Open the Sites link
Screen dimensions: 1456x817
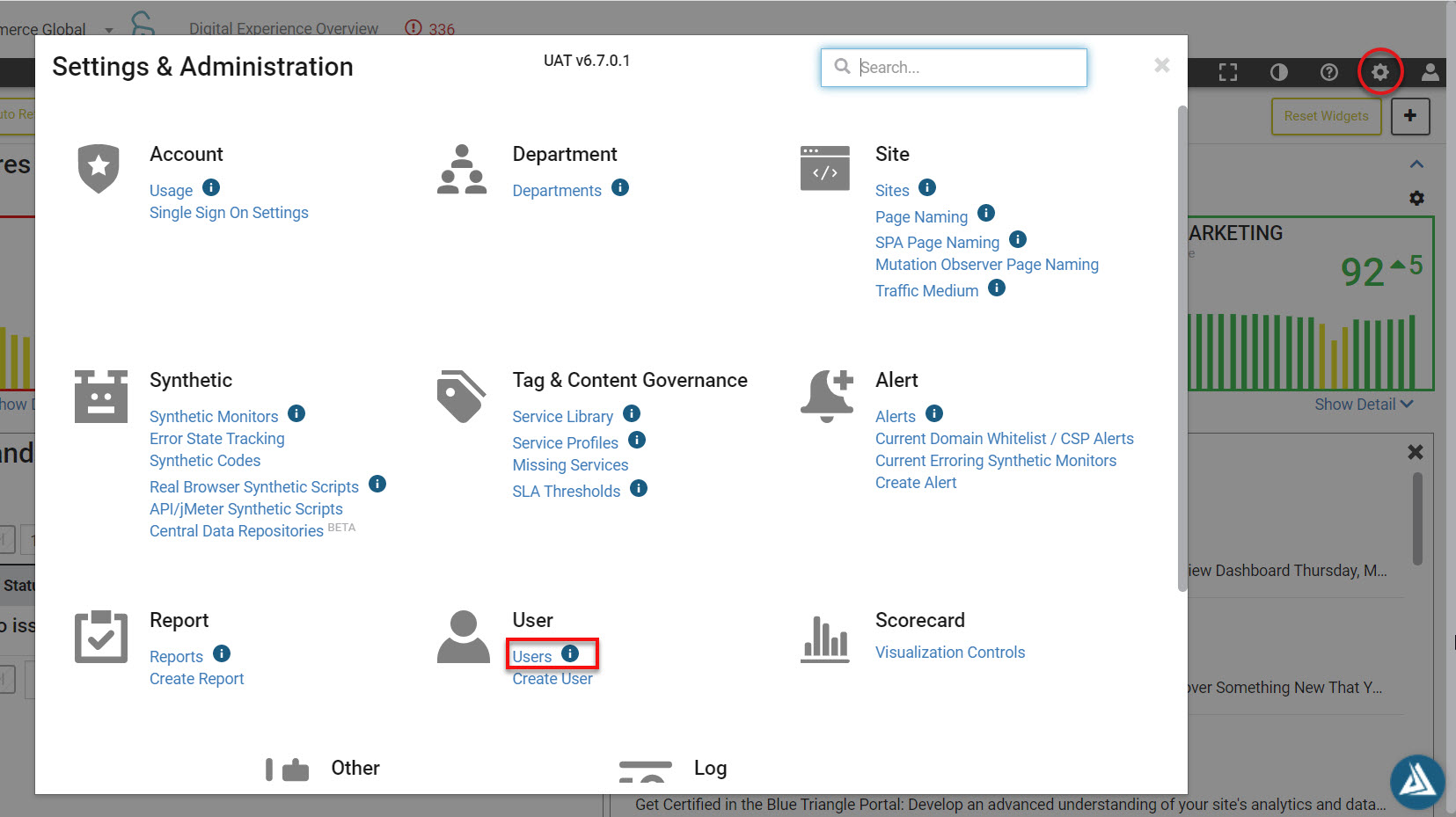pyautogui.click(x=892, y=191)
